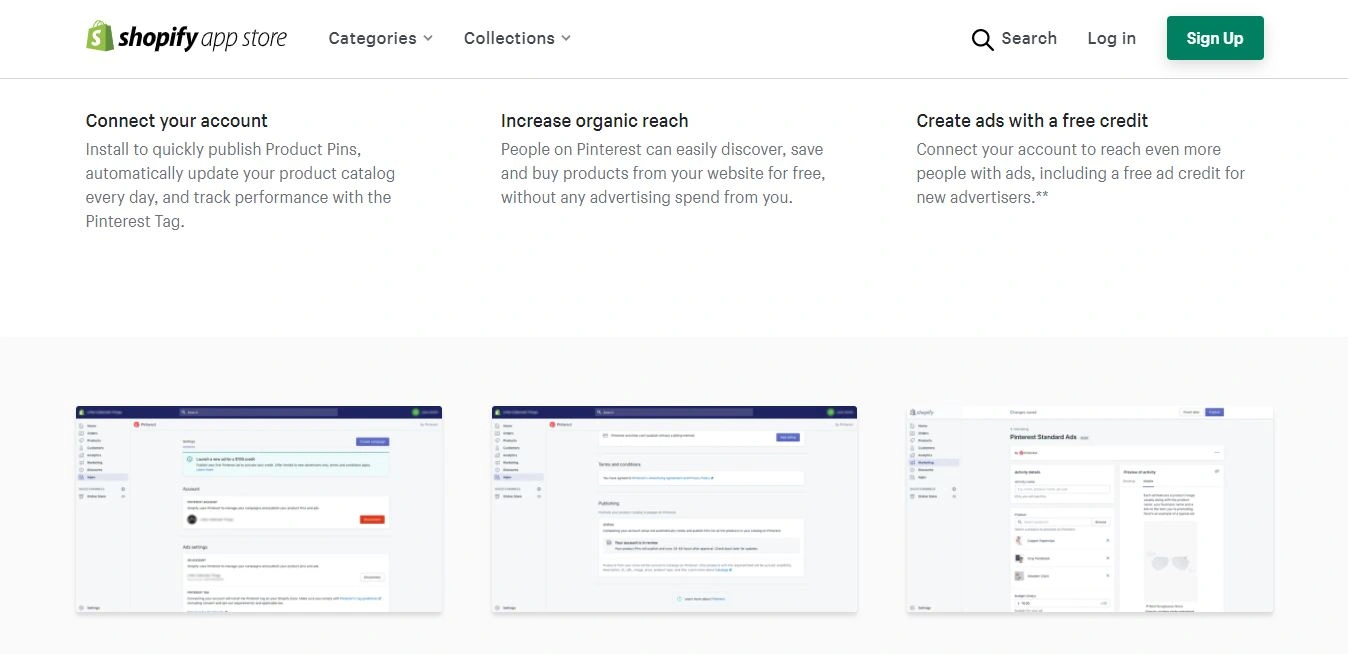Click the paragraph about publishing Product Pins
Screen dimensions: 1348x654
(x=240, y=185)
